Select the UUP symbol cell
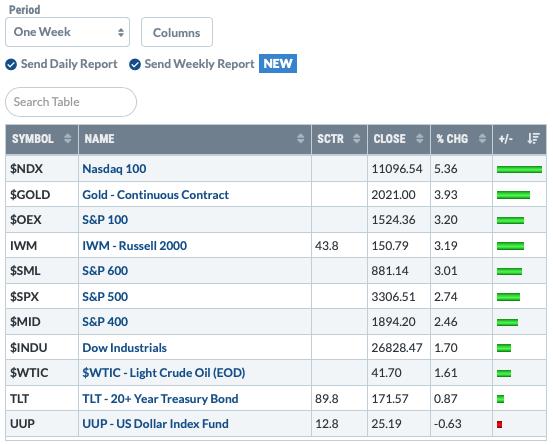 pos(42,424)
